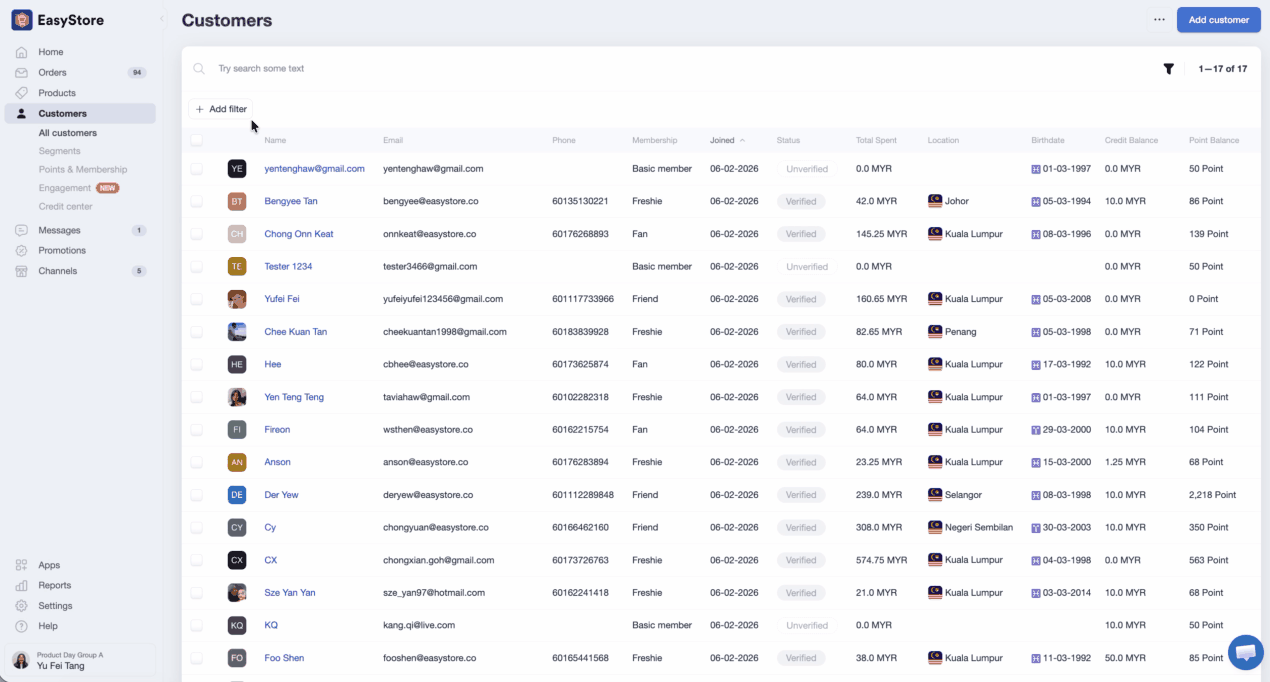Click the Reports chart icon
This screenshot has width=1270, height=682.
(21, 585)
